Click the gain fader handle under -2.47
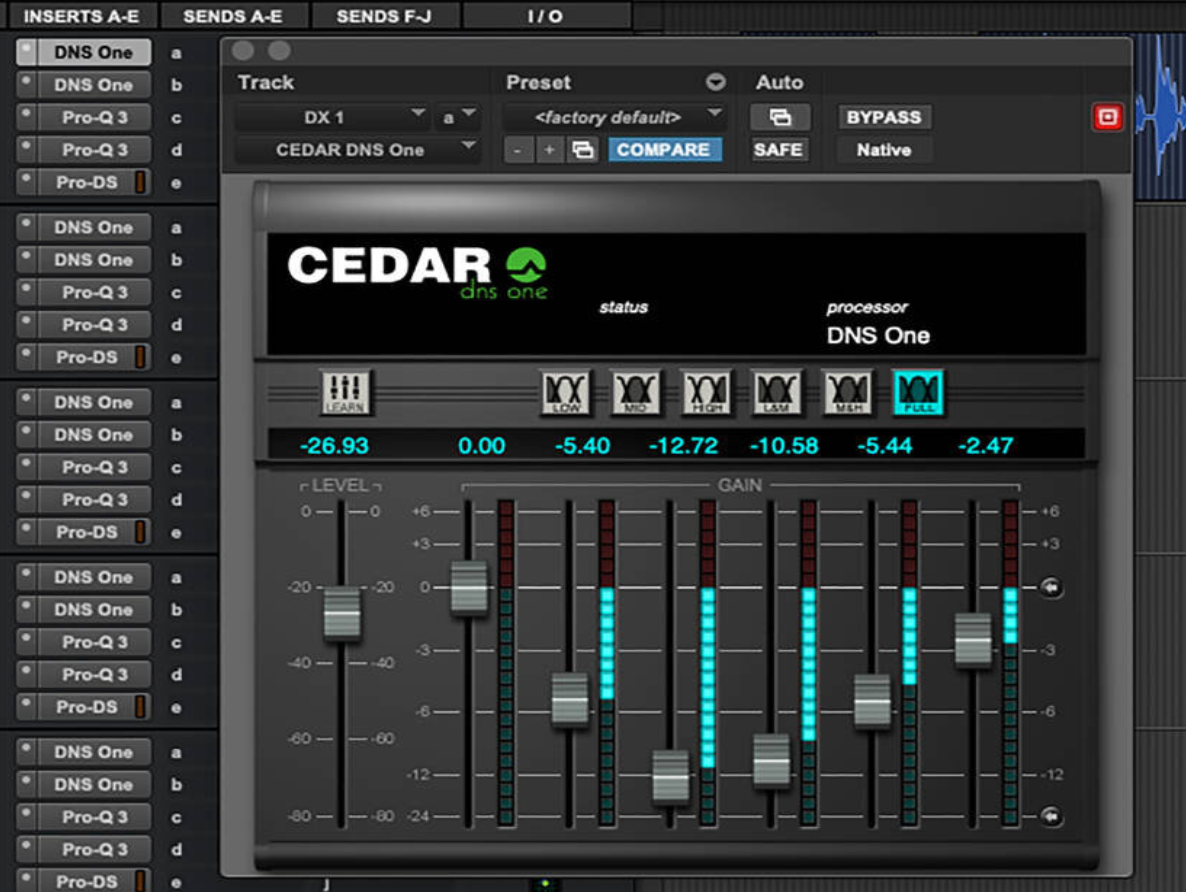The width and height of the screenshot is (1186, 892). pyautogui.click(x=973, y=640)
